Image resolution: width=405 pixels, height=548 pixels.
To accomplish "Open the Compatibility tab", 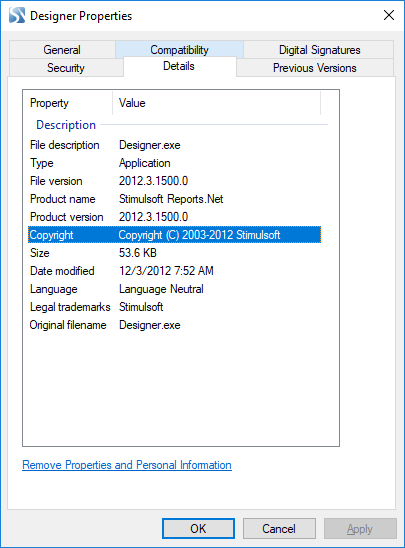I will [x=179, y=50].
